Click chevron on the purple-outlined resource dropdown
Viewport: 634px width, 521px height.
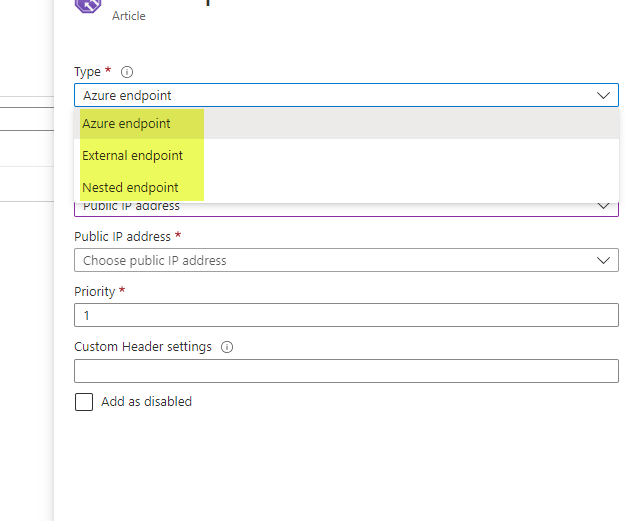tap(603, 206)
